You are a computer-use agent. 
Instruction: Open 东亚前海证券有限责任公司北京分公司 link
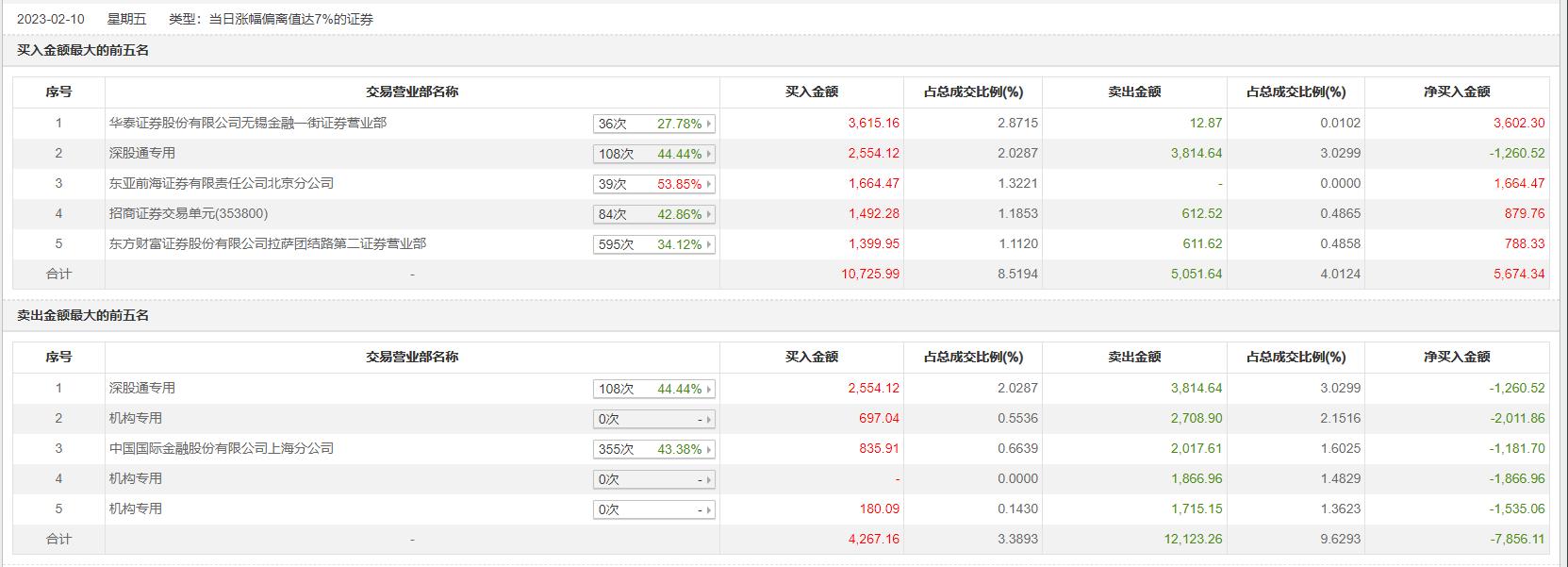(222, 183)
